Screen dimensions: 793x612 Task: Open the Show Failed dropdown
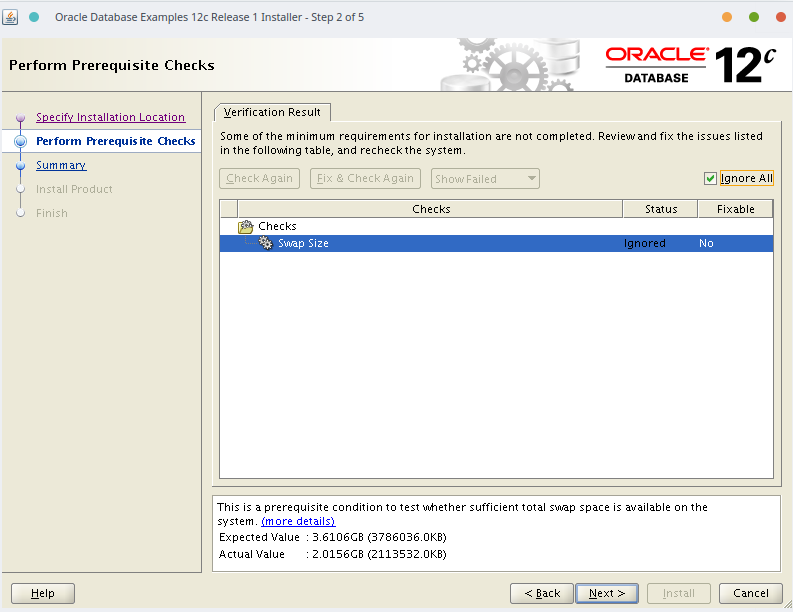pyautogui.click(x=485, y=179)
